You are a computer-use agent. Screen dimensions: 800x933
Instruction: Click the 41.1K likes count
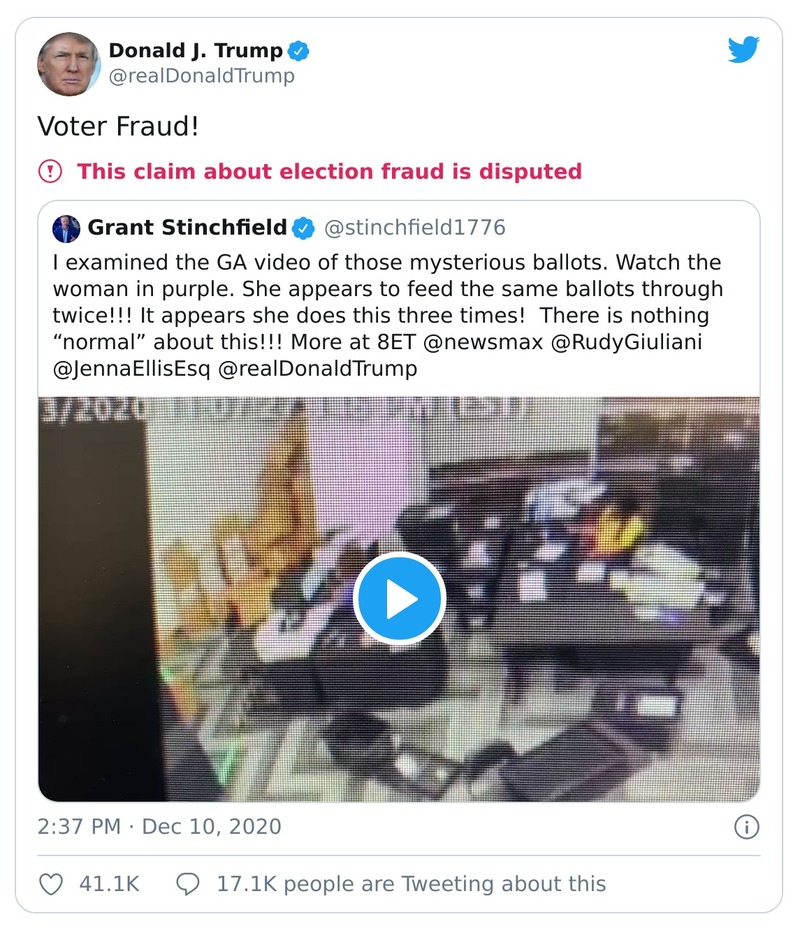tap(107, 883)
